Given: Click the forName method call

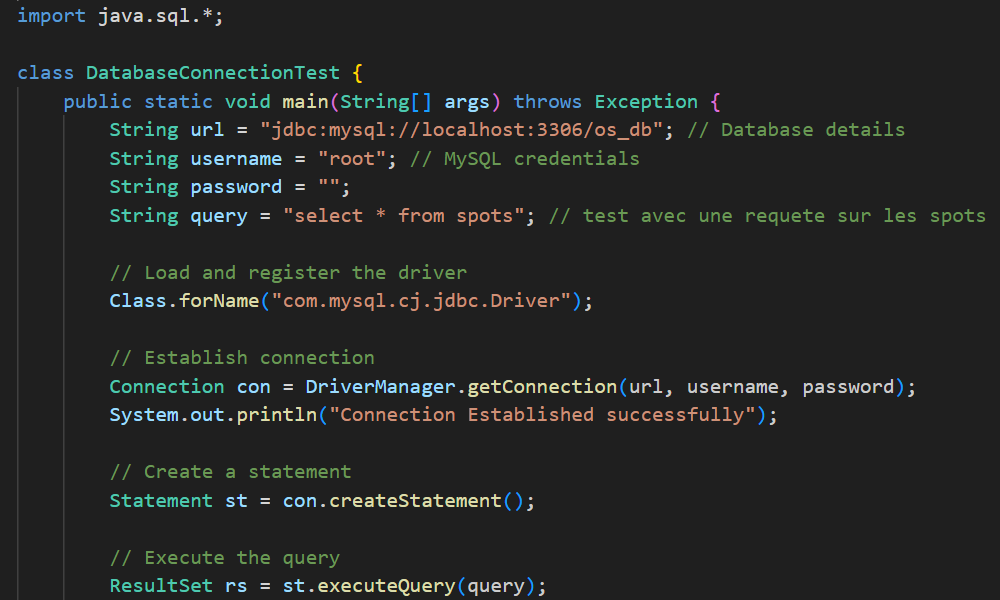Looking at the screenshot, I should coord(219,301).
